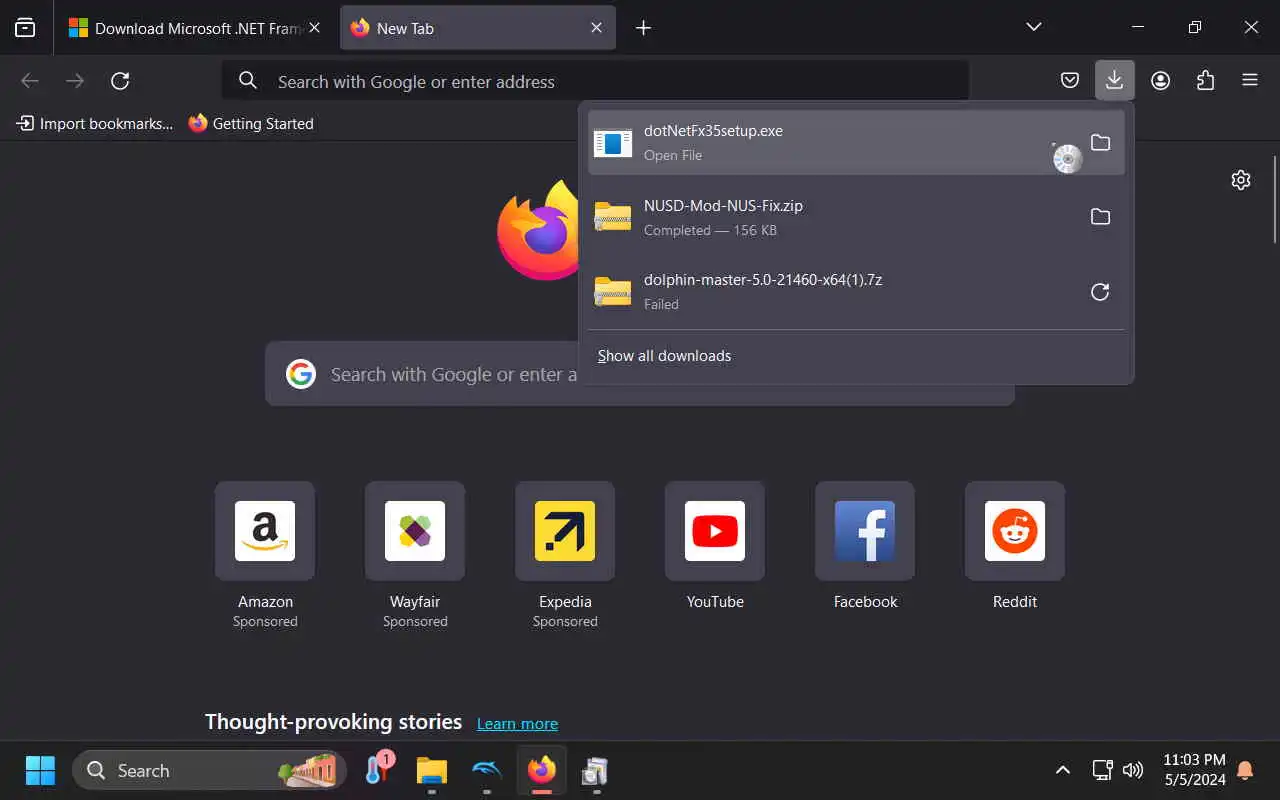Show hidden system tray icons
The image size is (1280, 800).
tap(1063, 770)
